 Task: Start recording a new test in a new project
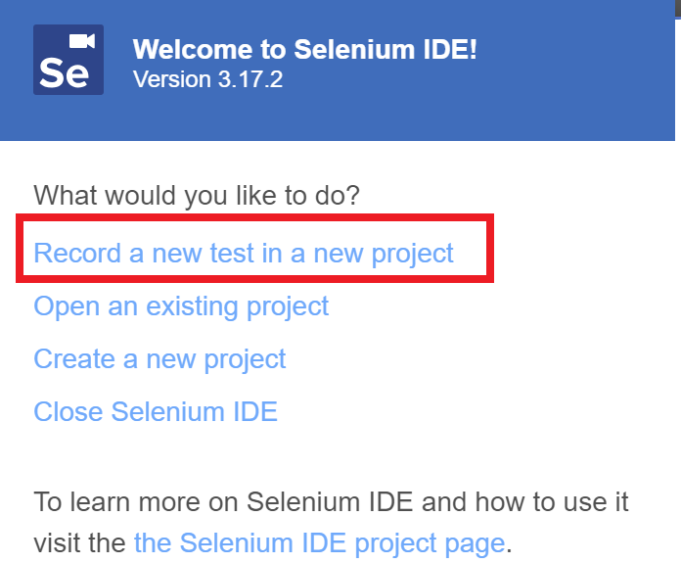243,253
